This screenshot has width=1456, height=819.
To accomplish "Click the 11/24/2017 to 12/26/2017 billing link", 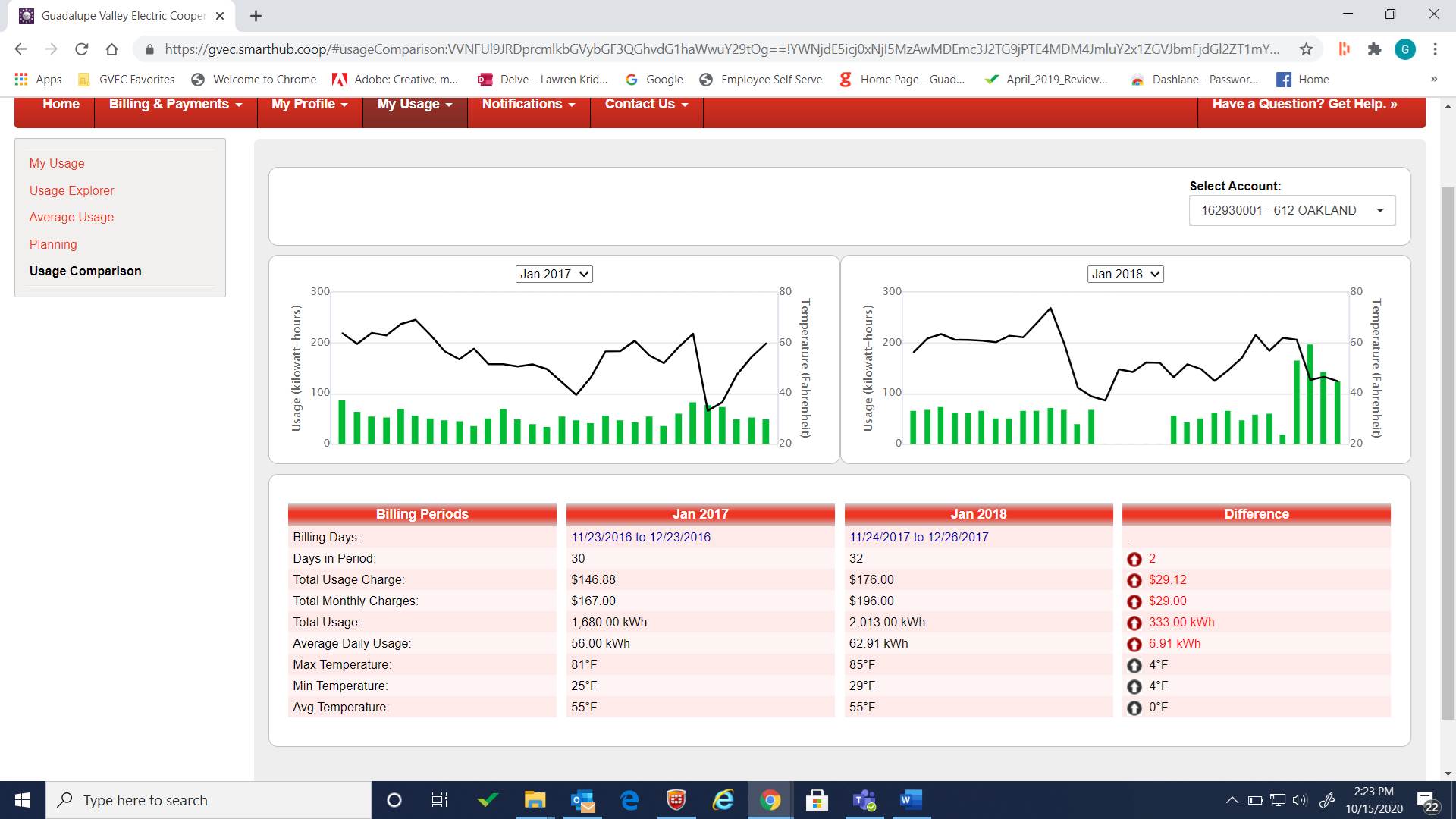I will (919, 537).
